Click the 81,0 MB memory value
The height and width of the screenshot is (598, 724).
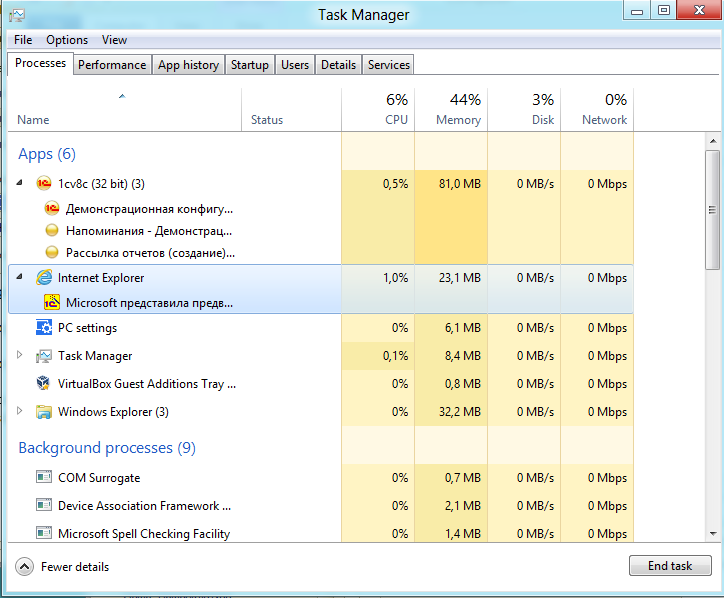click(x=459, y=184)
